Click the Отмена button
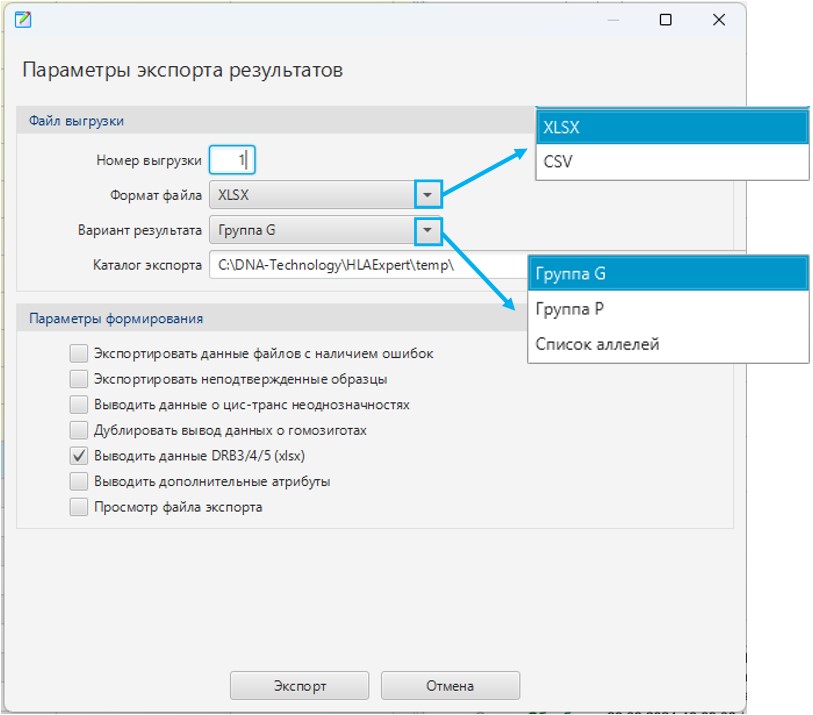The width and height of the screenshot is (813, 715). (x=450, y=686)
